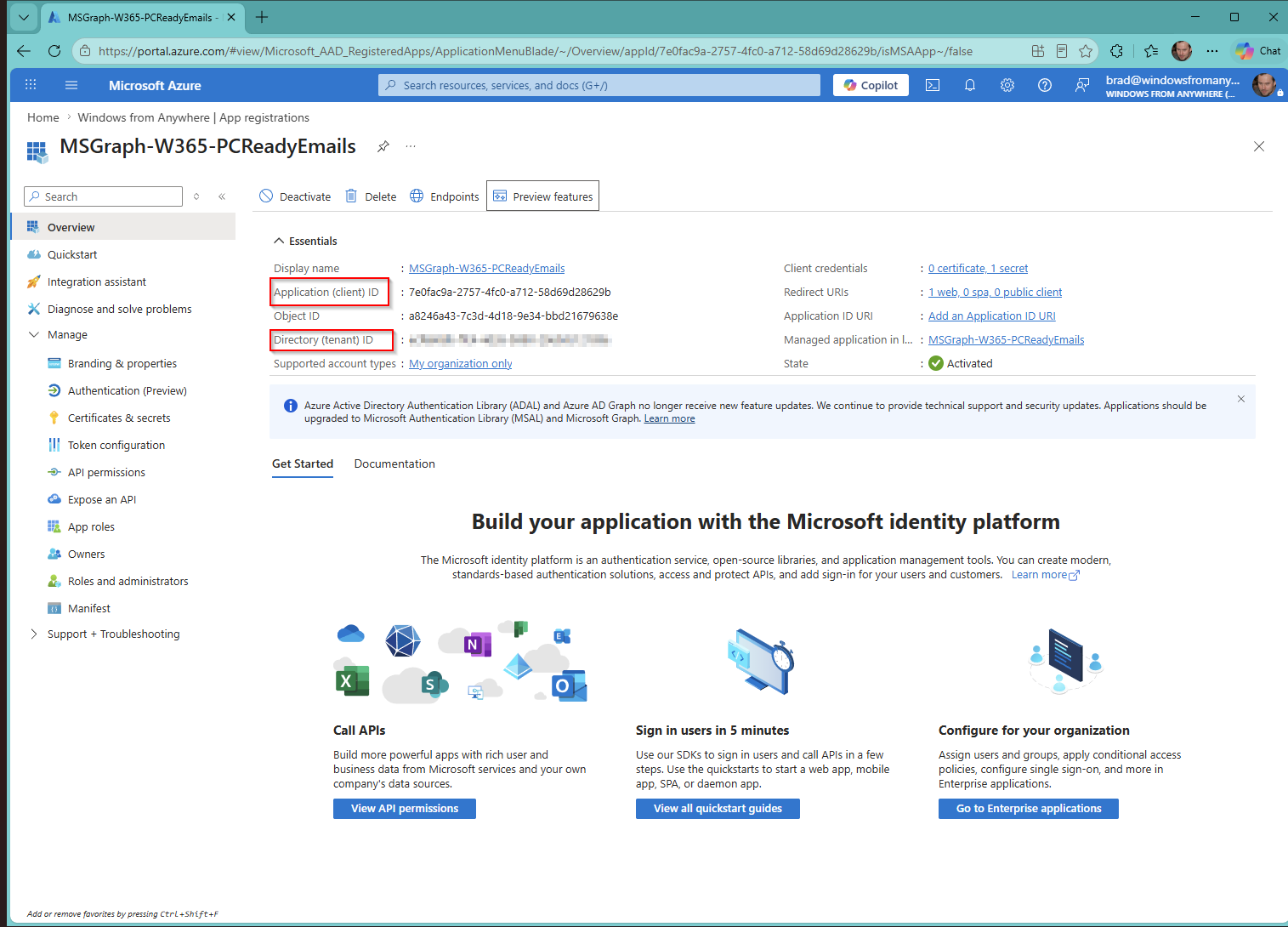
Task: Open the Copilot Chat button in browser
Action: (x=1259, y=51)
